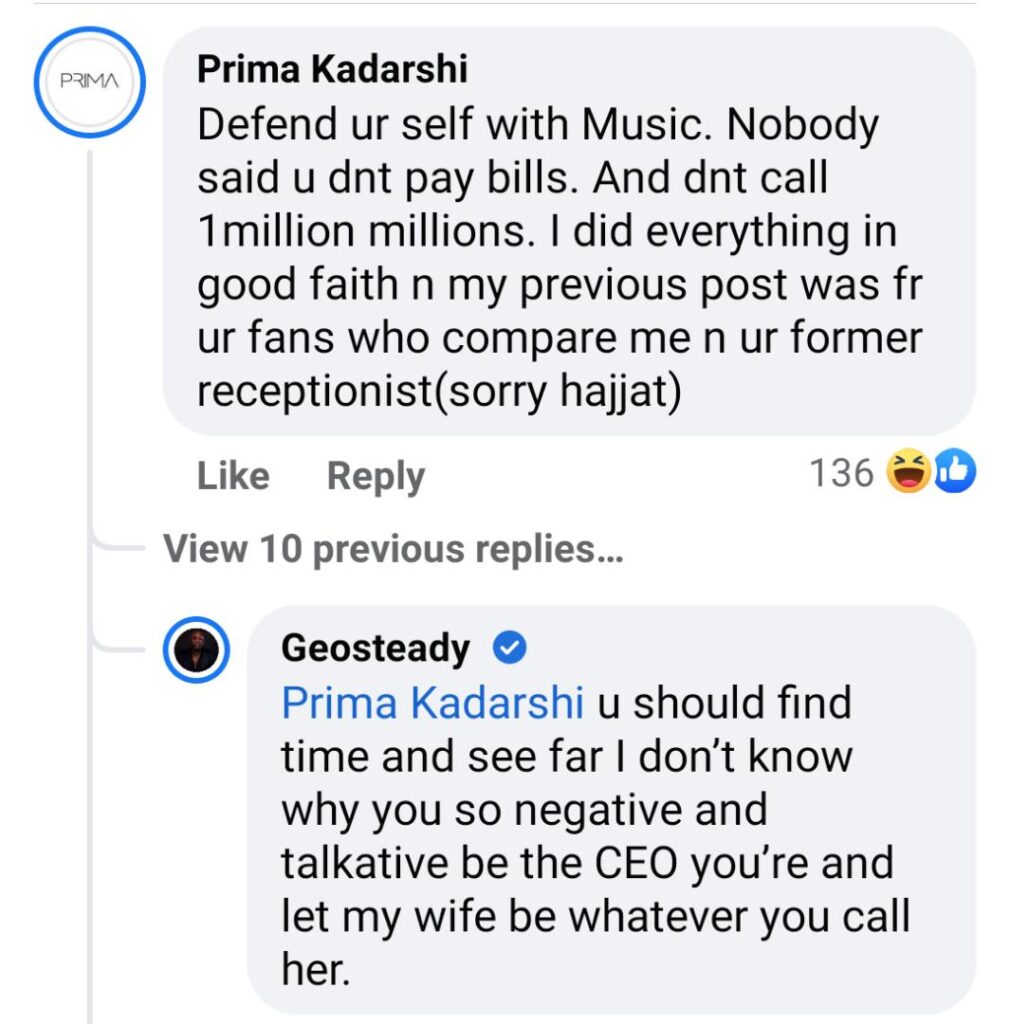Click the 'time and see far' reply line
1010x1024 pixels.
click(566, 756)
